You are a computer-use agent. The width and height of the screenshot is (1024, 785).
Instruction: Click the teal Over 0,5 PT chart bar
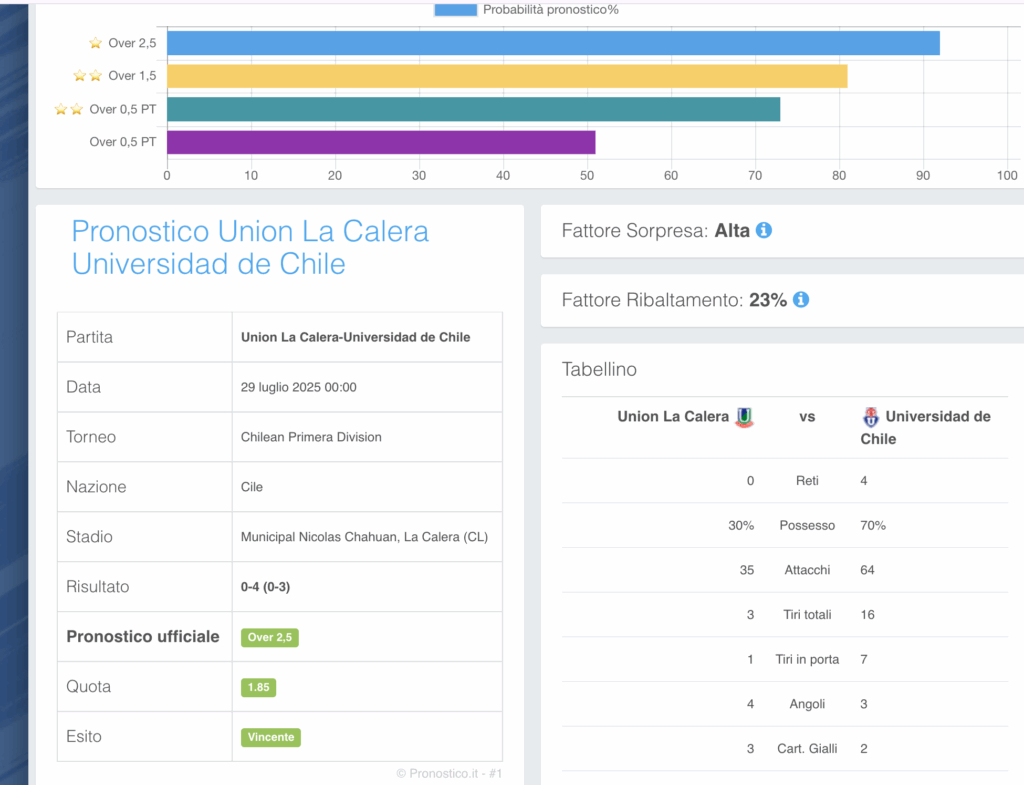pyautogui.click(x=473, y=109)
